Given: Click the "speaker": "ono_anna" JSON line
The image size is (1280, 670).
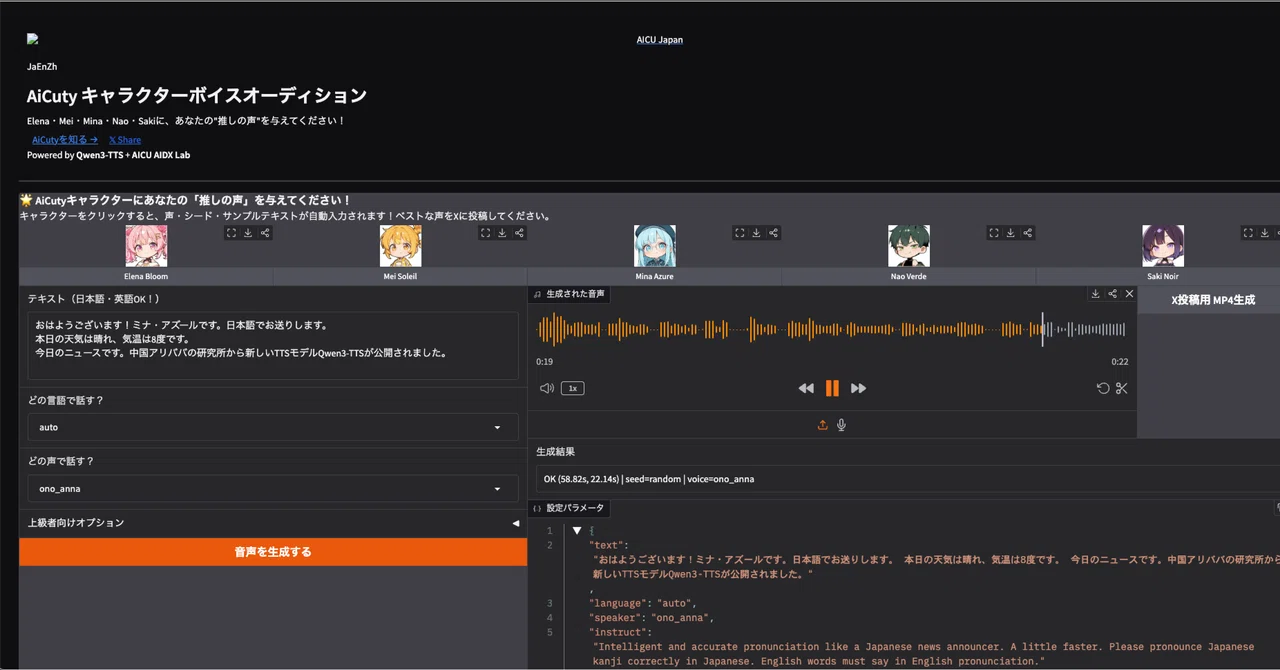Looking at the screenshot, I should [x=650, y=618].
